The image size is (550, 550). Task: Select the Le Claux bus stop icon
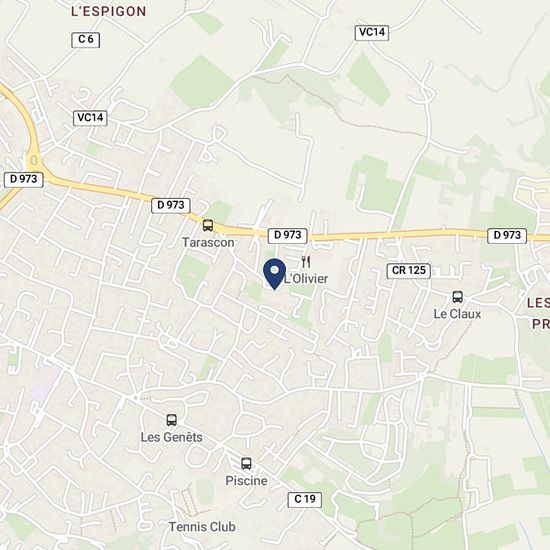click(457, 297)
